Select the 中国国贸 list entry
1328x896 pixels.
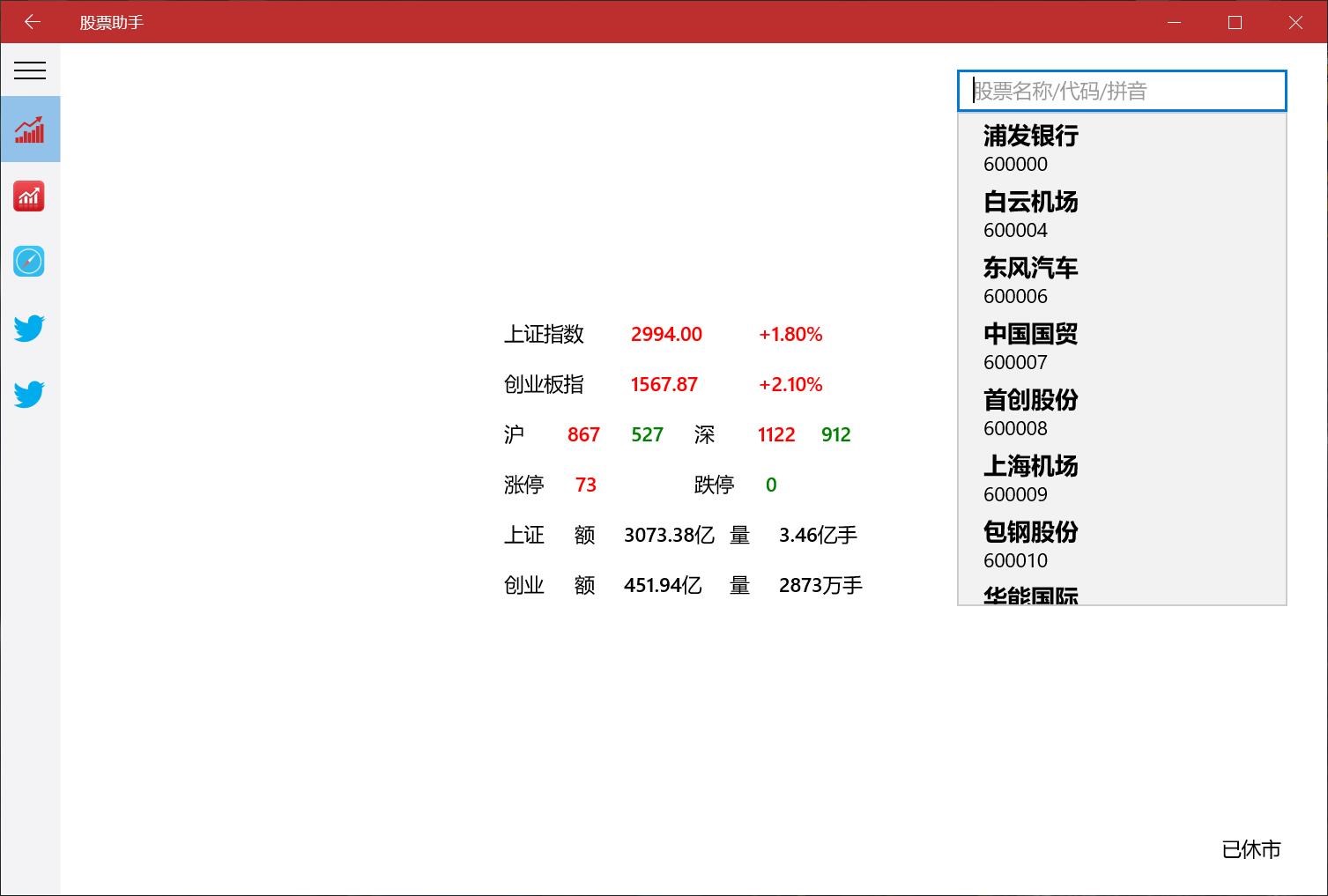[x=1031, y=334]
